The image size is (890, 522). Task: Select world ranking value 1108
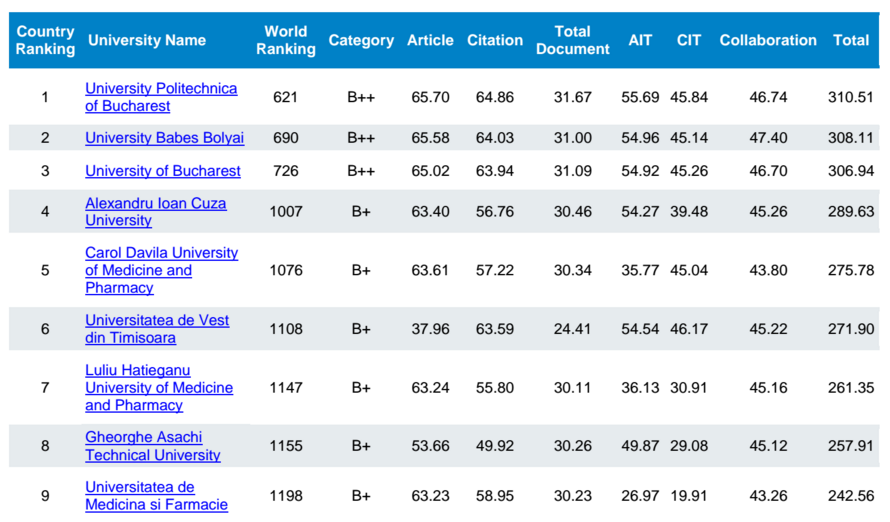point(286,329)
